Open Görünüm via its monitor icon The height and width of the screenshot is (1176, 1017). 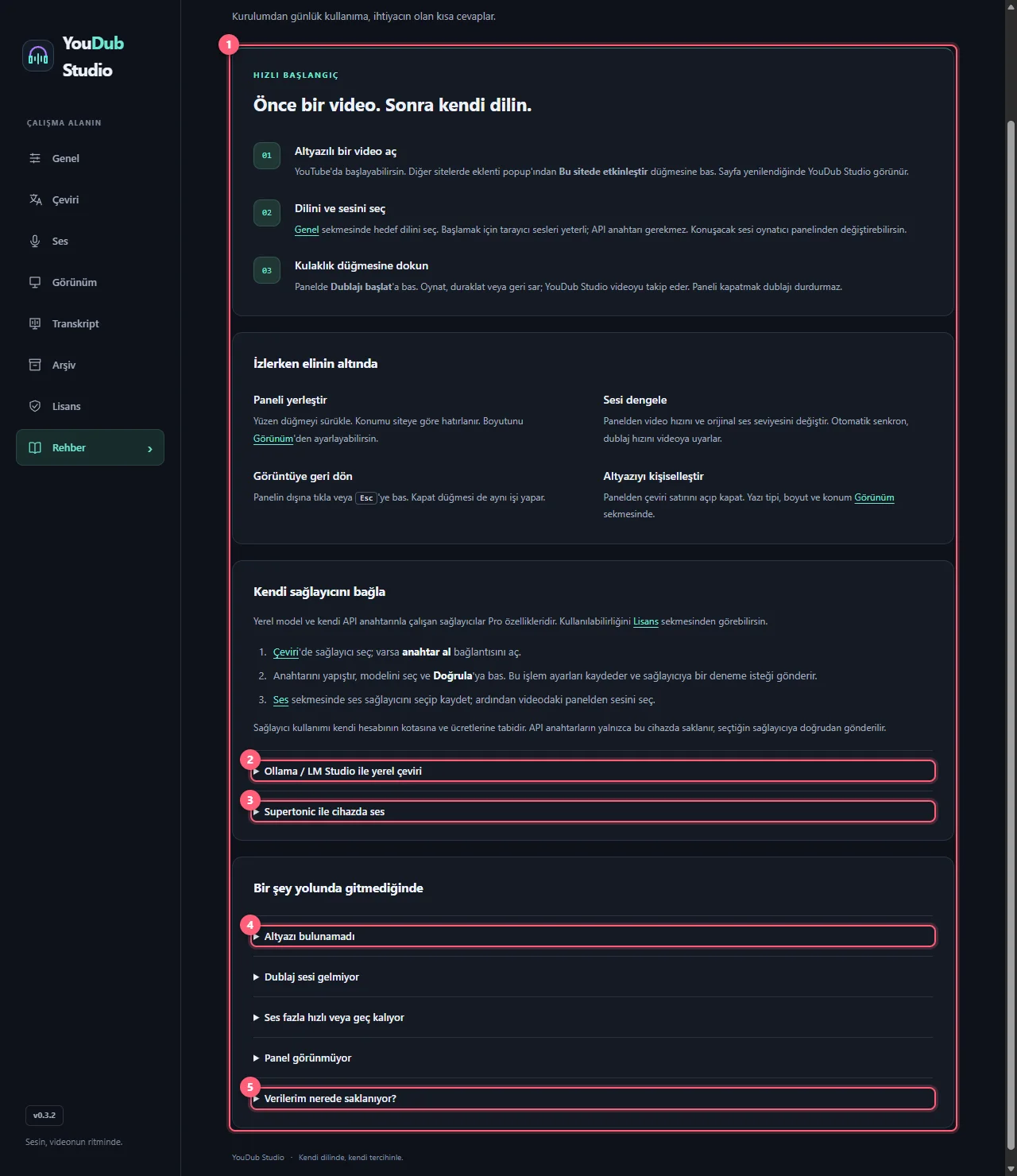(x=35, y=282)
